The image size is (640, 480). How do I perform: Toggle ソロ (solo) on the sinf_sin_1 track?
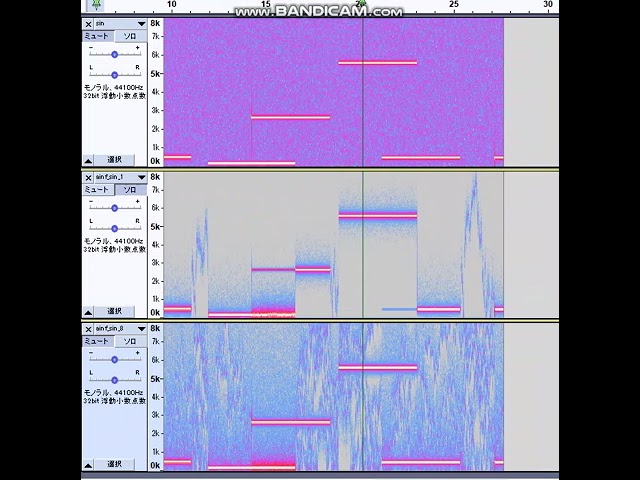pyautogui.click(x=130, y=190)
